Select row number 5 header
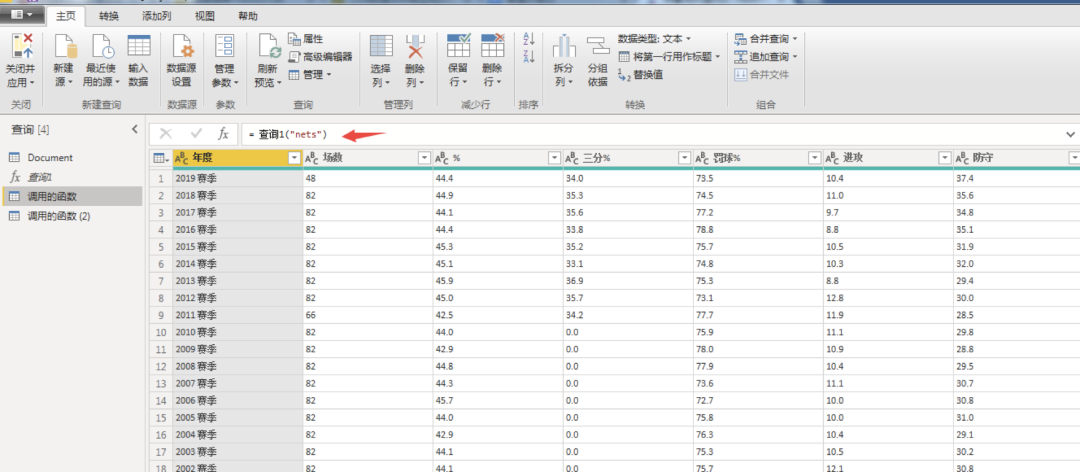This screenshot has height=472, width=1080. pos(160,247)
